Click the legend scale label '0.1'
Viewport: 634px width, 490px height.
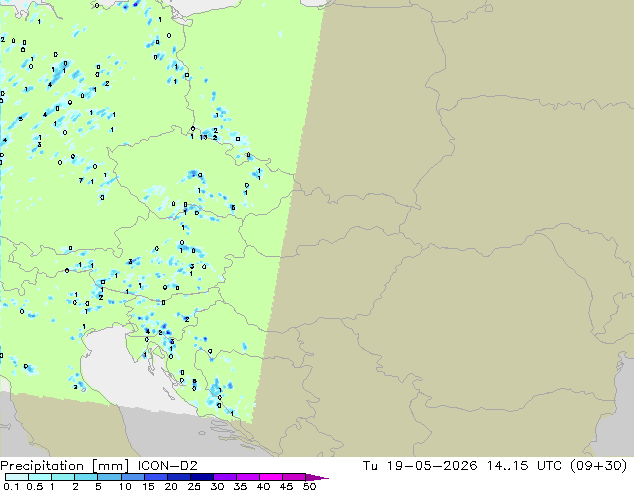pyautogui.click(x=11, y=486)
